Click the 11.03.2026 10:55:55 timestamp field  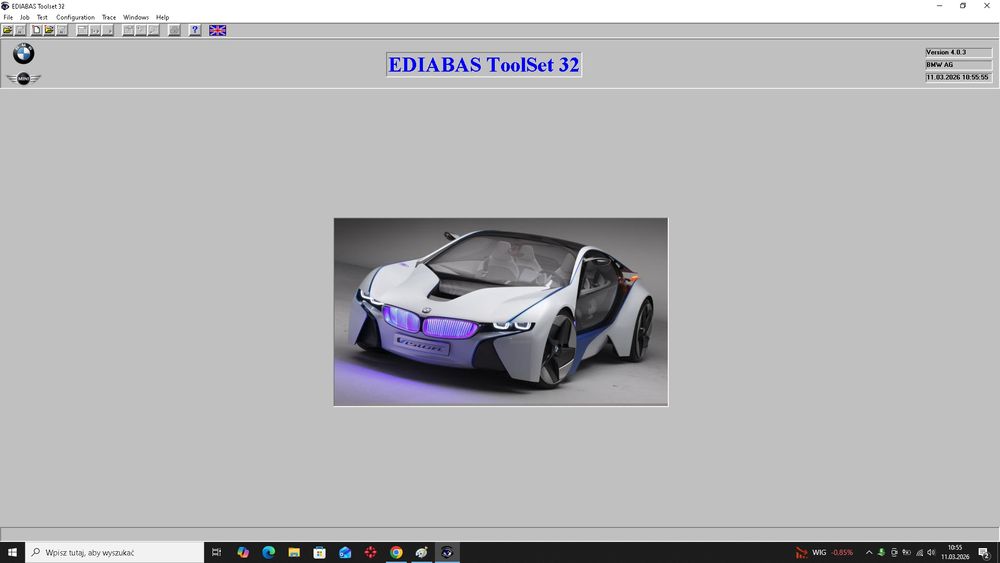(959, 77)
